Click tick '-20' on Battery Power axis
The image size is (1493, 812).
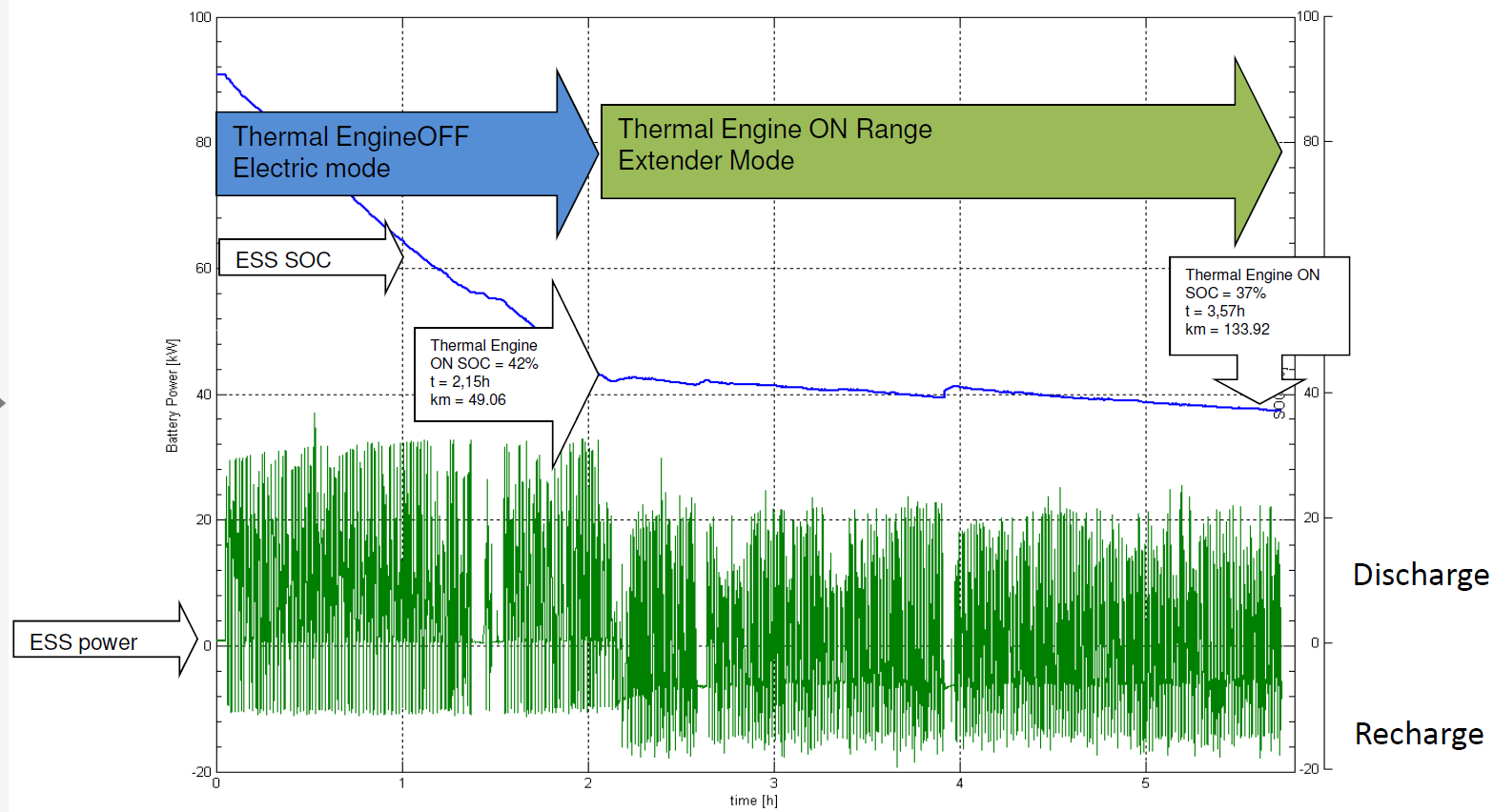tap(201, 772)
